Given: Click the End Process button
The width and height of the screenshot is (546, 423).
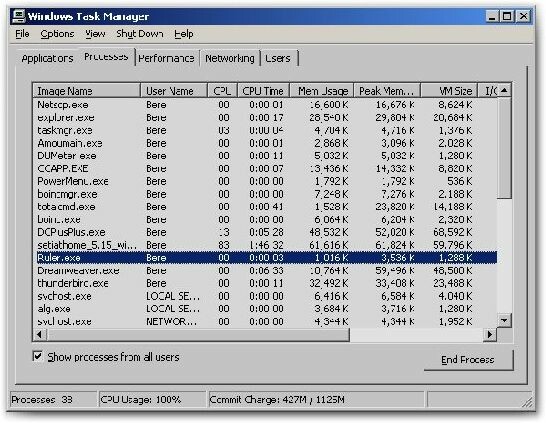Looking at the screenshot, I should pyautogui.click(x=468, y=360).
